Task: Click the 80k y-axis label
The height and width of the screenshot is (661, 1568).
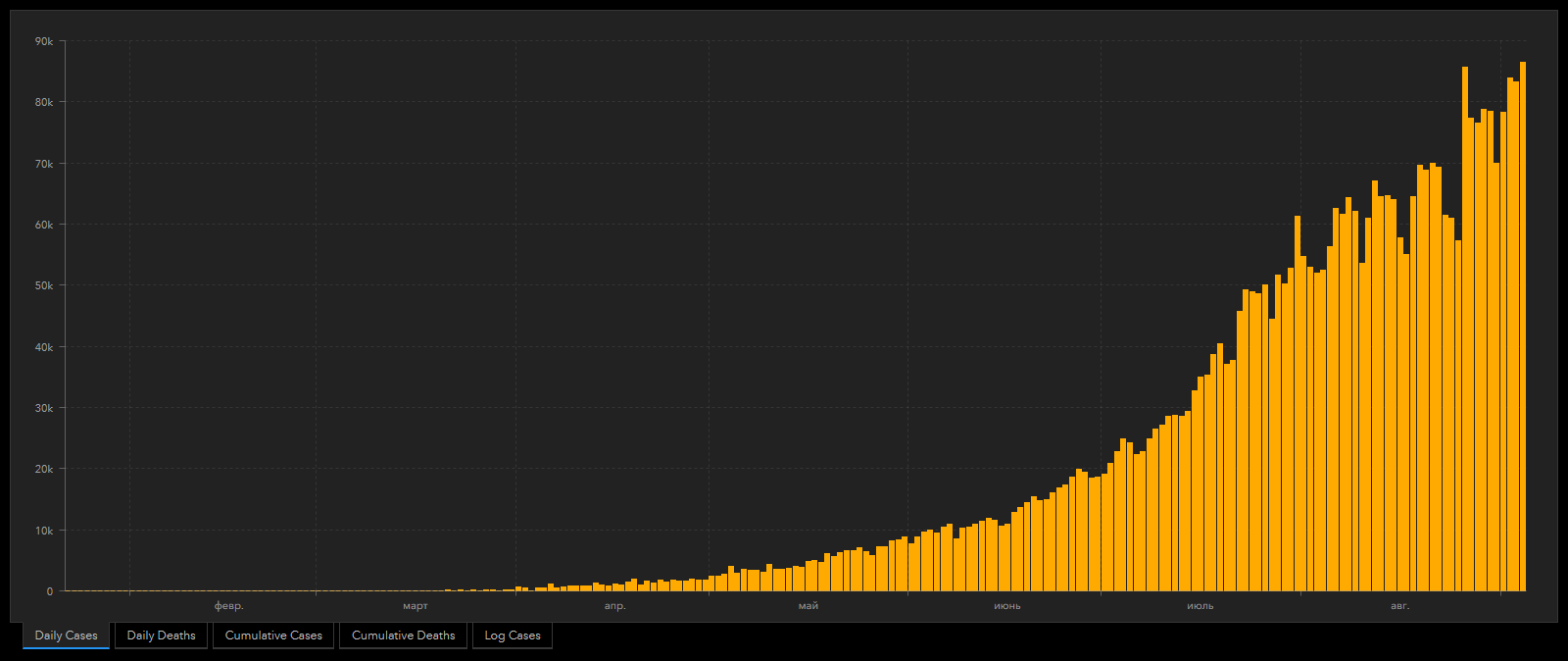Action: tap(44, 102)
